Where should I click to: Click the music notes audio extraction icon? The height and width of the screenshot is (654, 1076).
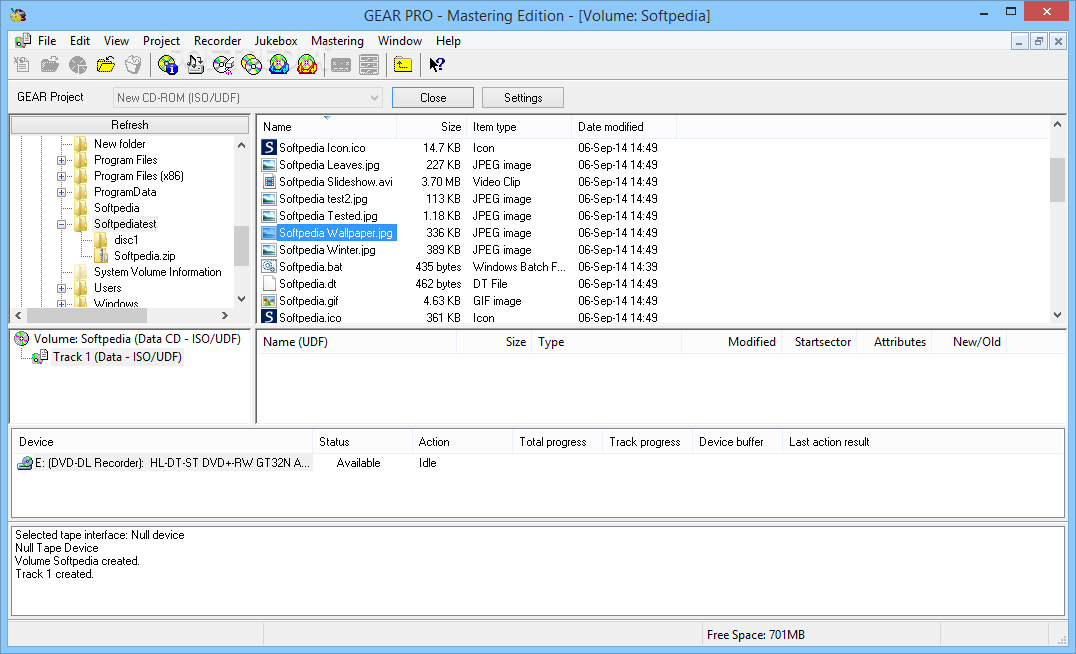click(195, 65)
